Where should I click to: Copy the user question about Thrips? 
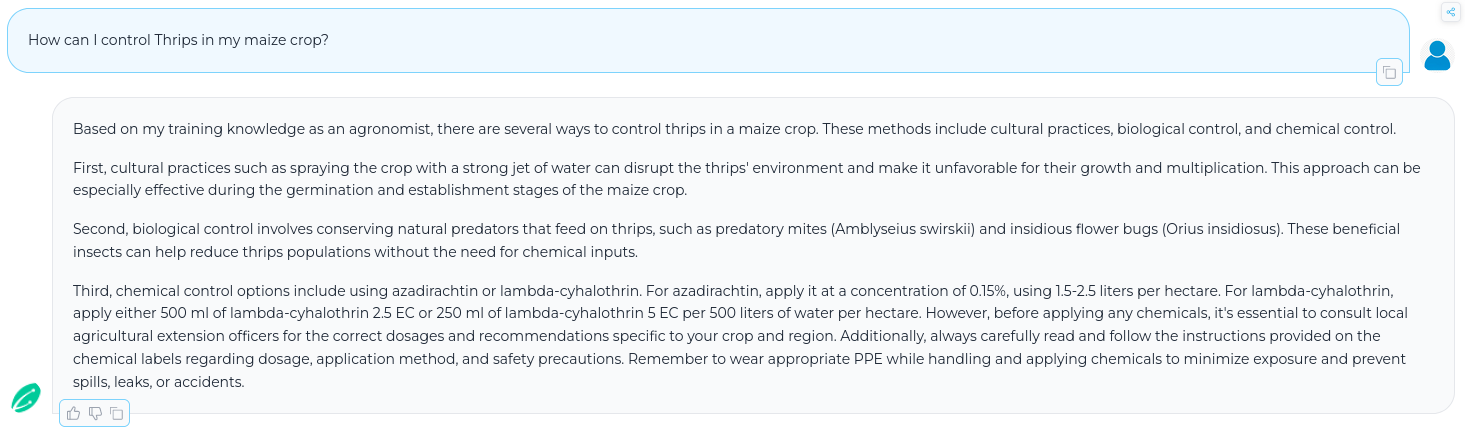point(1389,72)
